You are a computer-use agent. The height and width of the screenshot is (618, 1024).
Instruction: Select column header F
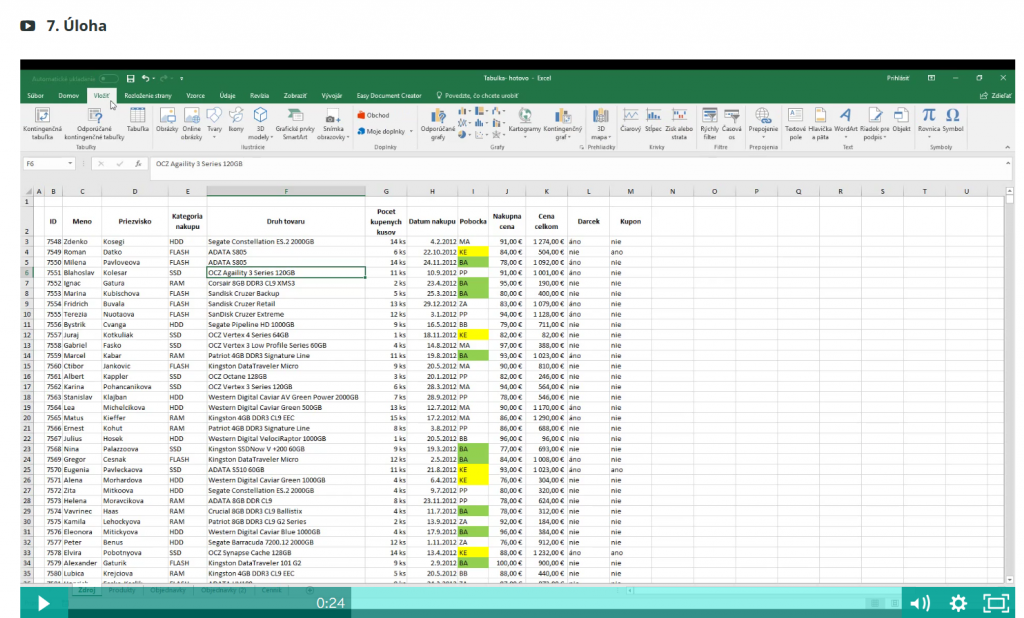pyautogui.click(x=285, y=191)
